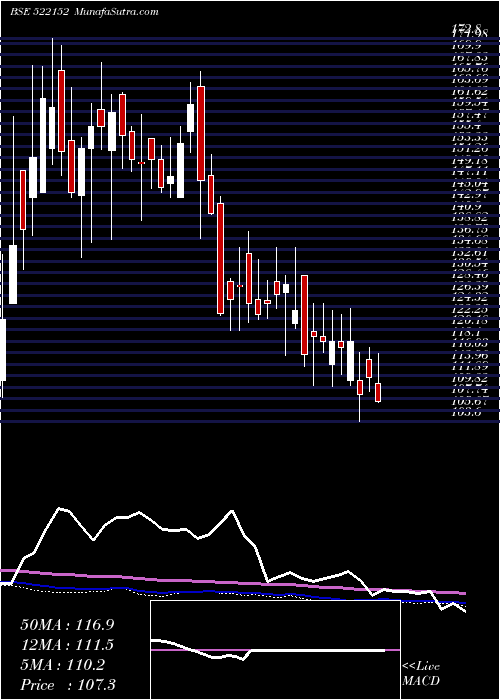Select the 50MA : 116.9 reading

coord(67,625)
